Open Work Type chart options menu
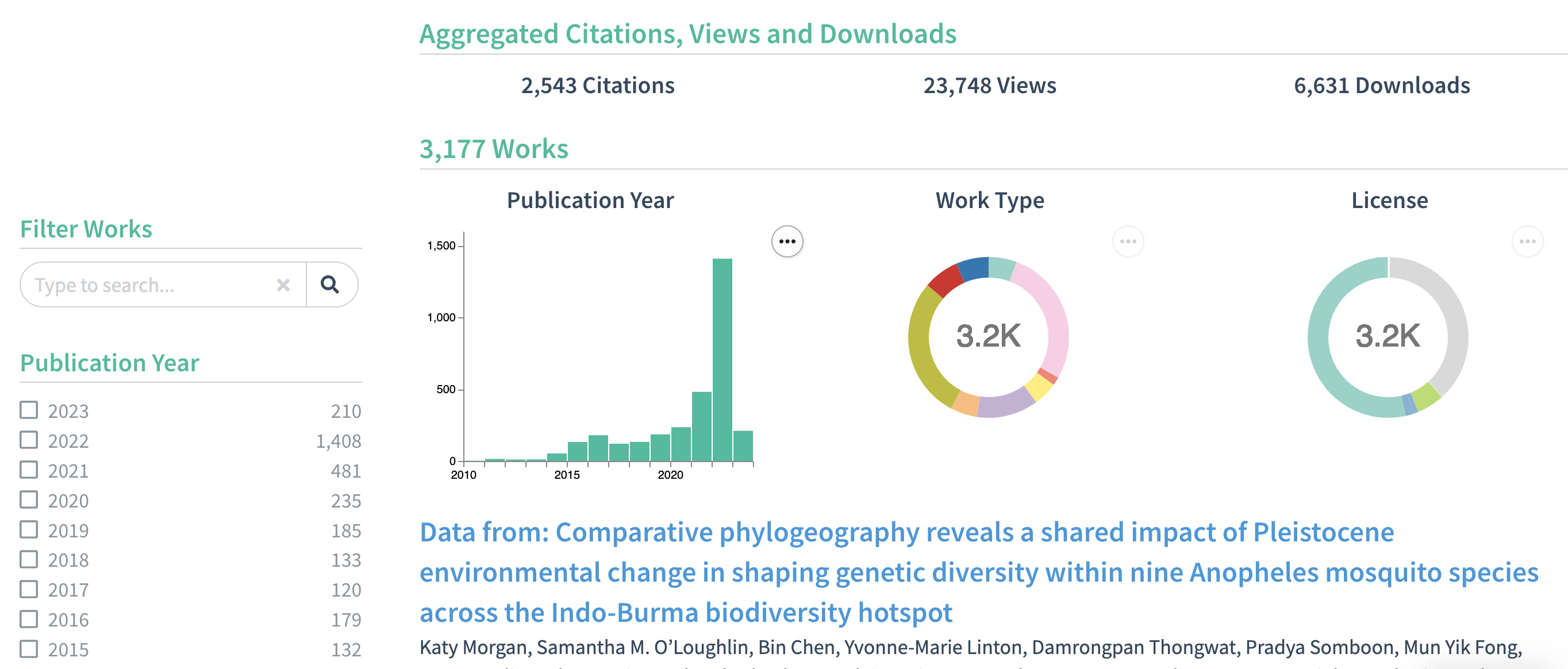This screenshot has height=669, width=1568. (x=1127, y=241)
